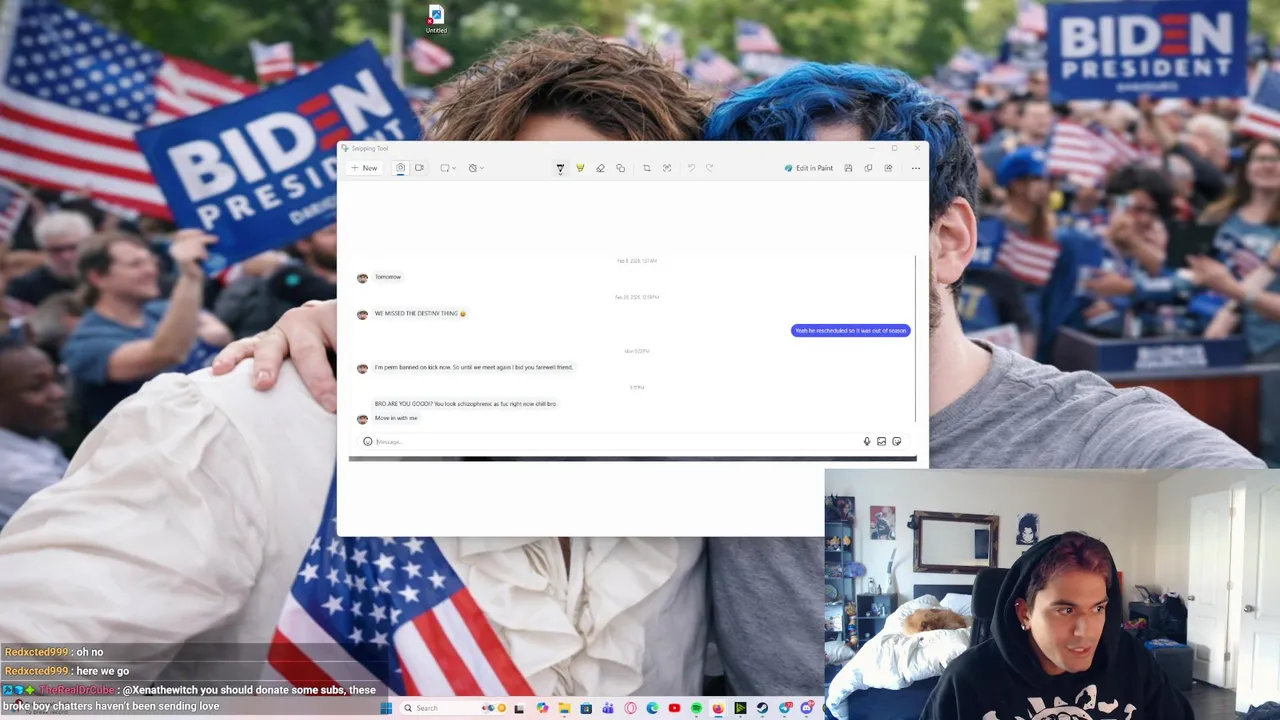Image resolution: width=1280 pixels, height=720 pixels.
Task: Share the snip from toolbar
Action: coord(888,168)
